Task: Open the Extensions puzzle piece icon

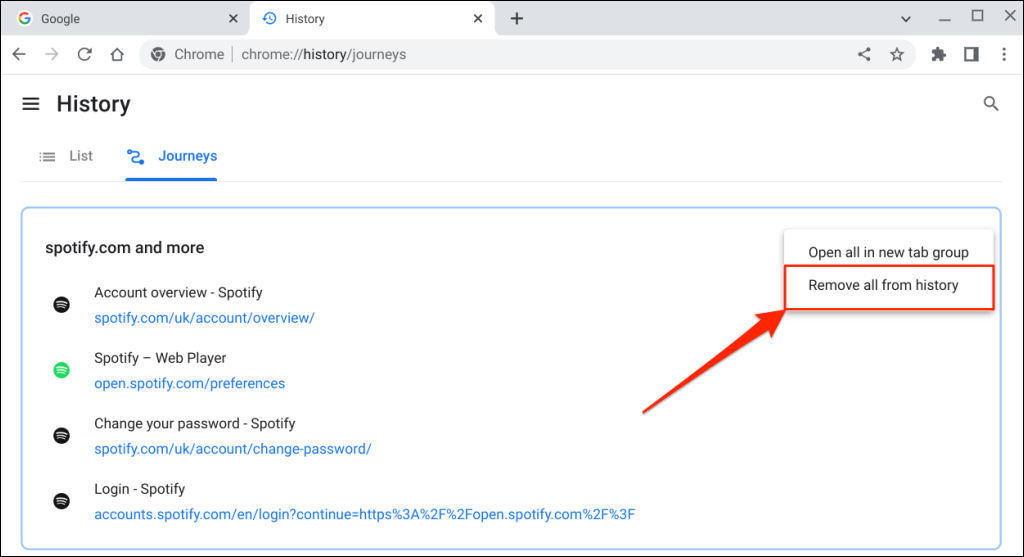Action: tap(938, 54)
